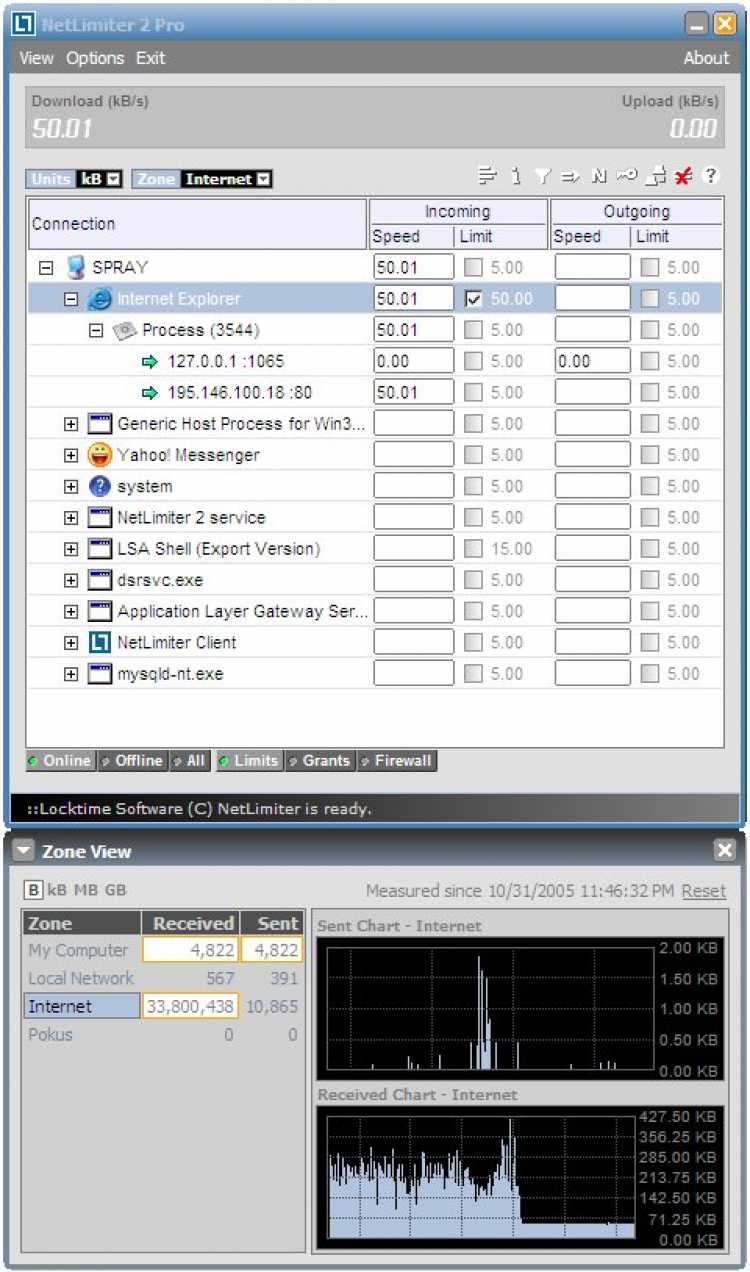Click NetLimiter logo in title bar
This screenshot has width=750, height=1272.
coord(25,24)
